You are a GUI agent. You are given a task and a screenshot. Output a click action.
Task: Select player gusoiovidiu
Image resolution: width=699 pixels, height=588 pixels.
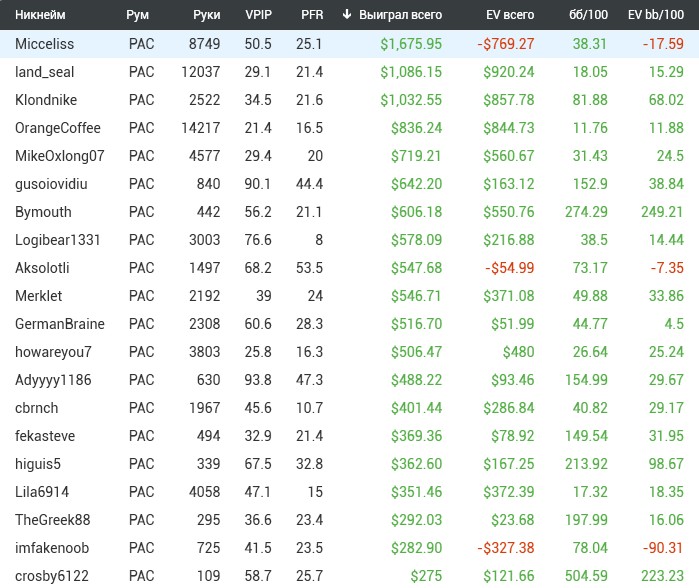point(51,184)
